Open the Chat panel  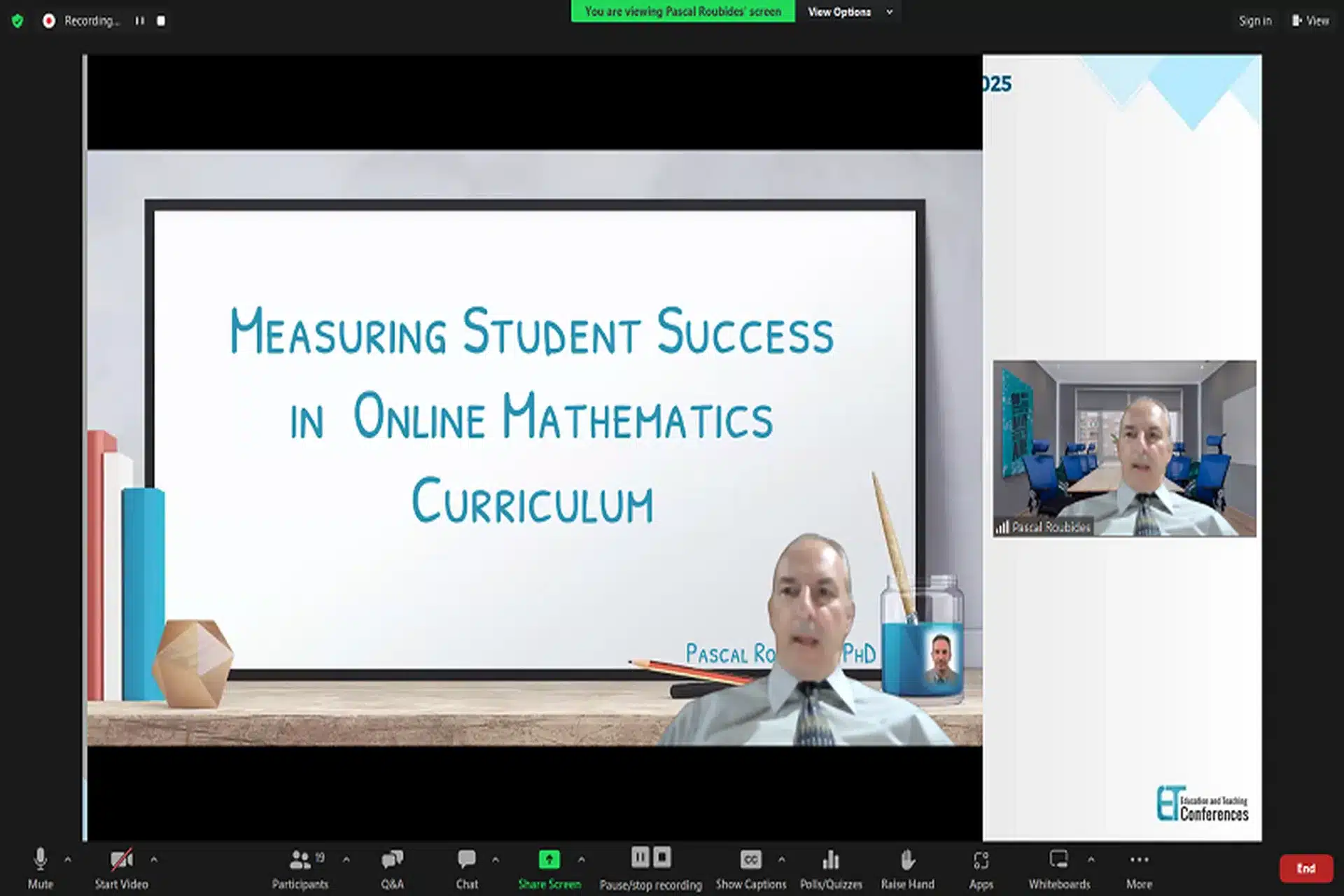click(x=466, y=868)
